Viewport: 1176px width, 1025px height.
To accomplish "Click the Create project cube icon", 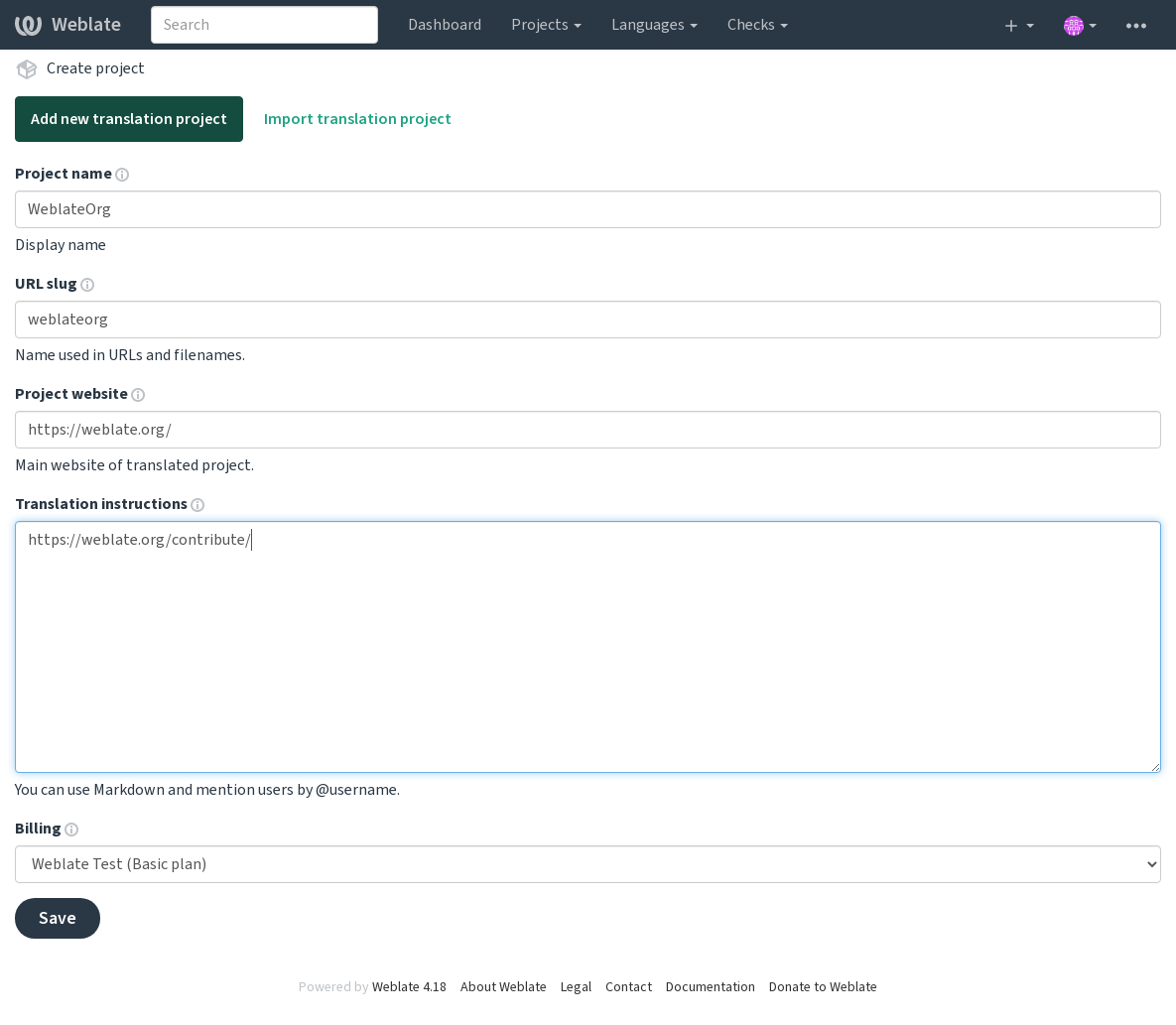I will [x=27, y=69].
